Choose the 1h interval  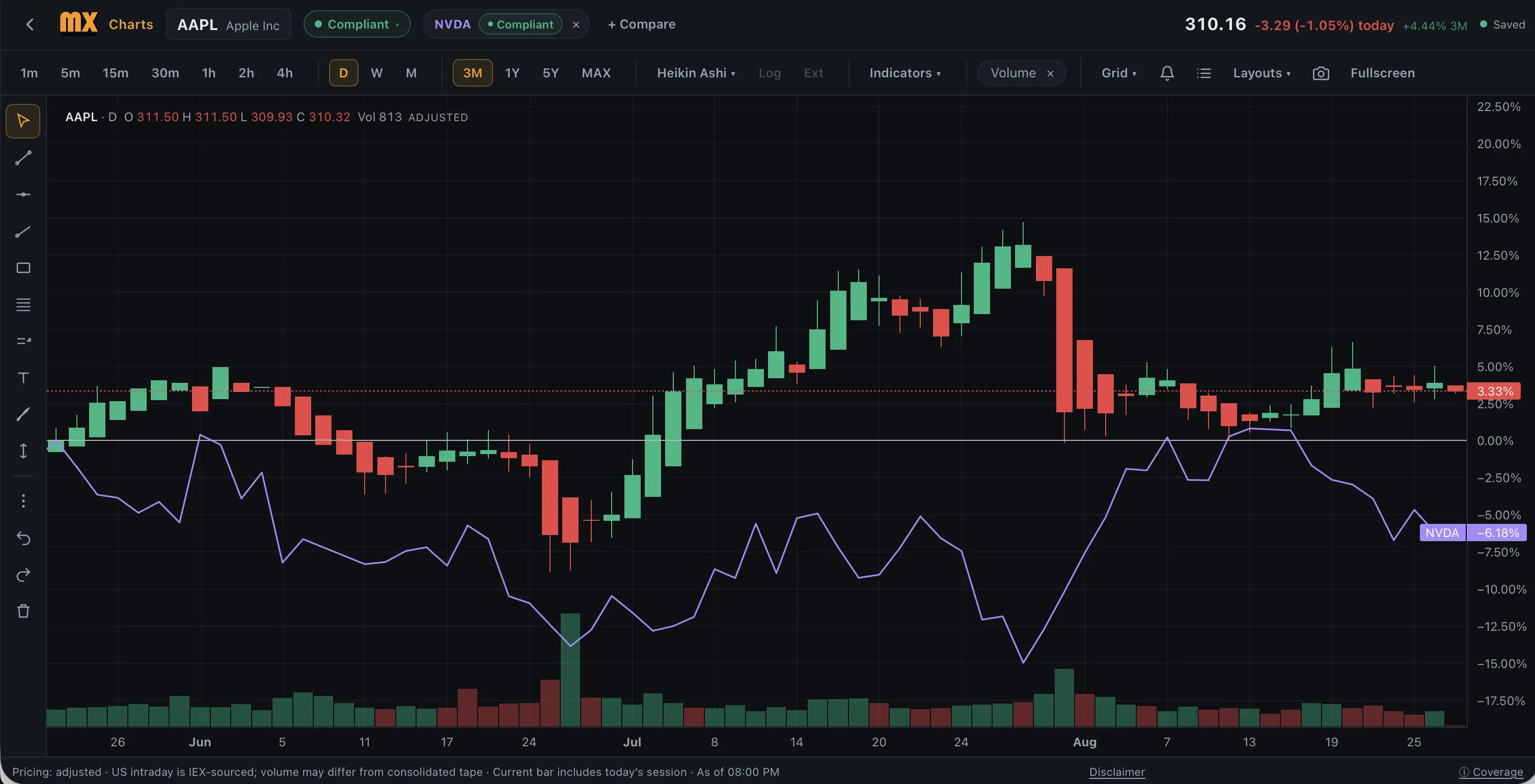coord(209,73)
